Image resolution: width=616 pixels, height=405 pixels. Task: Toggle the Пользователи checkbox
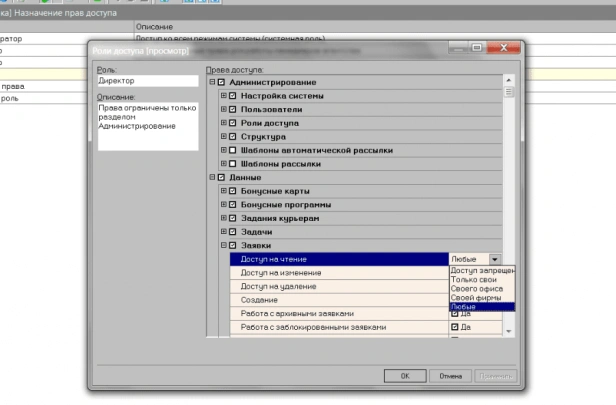[x=233, y=109]
